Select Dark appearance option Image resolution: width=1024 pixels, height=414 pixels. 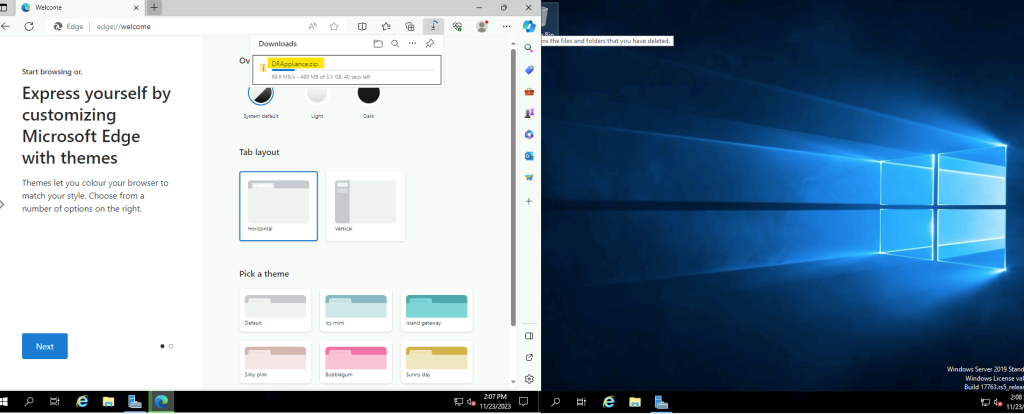pyautogui.click(x=368, y=93)
